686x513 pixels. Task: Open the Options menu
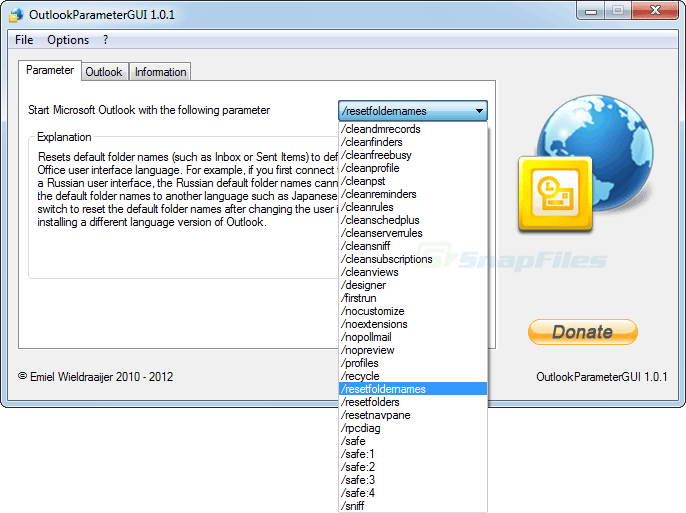(68, 40)
